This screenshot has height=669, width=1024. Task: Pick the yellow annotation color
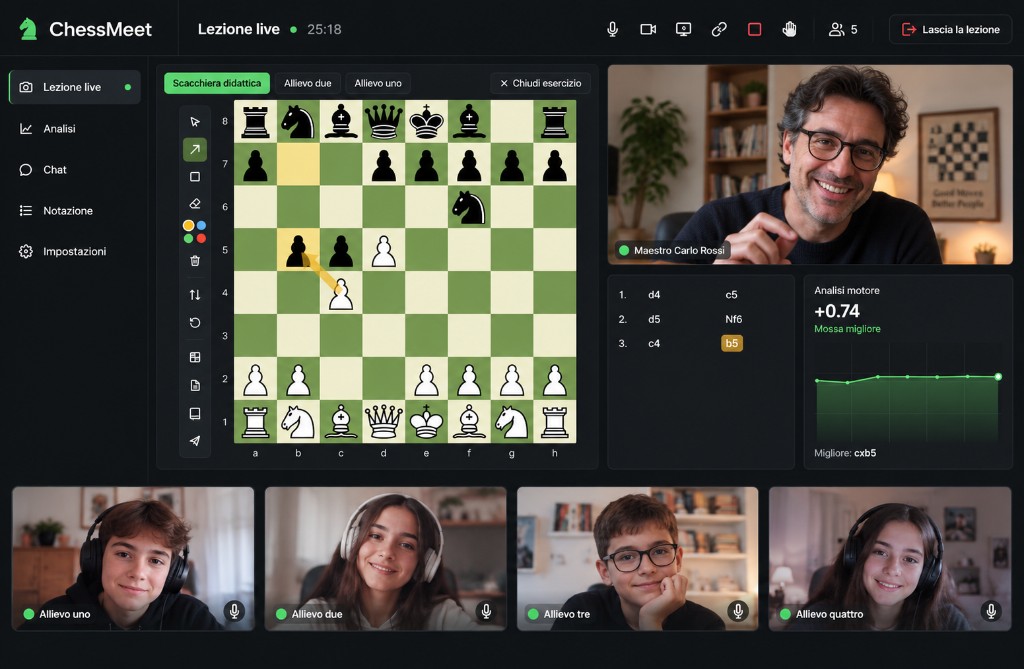tap(188, 225)
